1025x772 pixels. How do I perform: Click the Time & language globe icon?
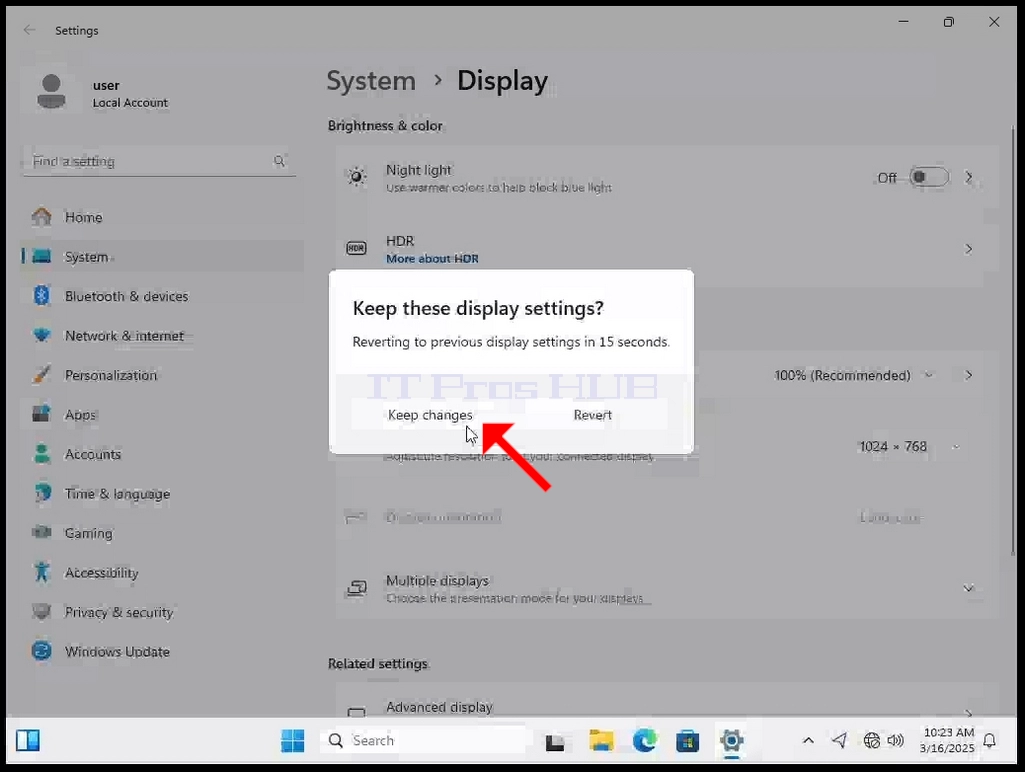coord(42,493)
